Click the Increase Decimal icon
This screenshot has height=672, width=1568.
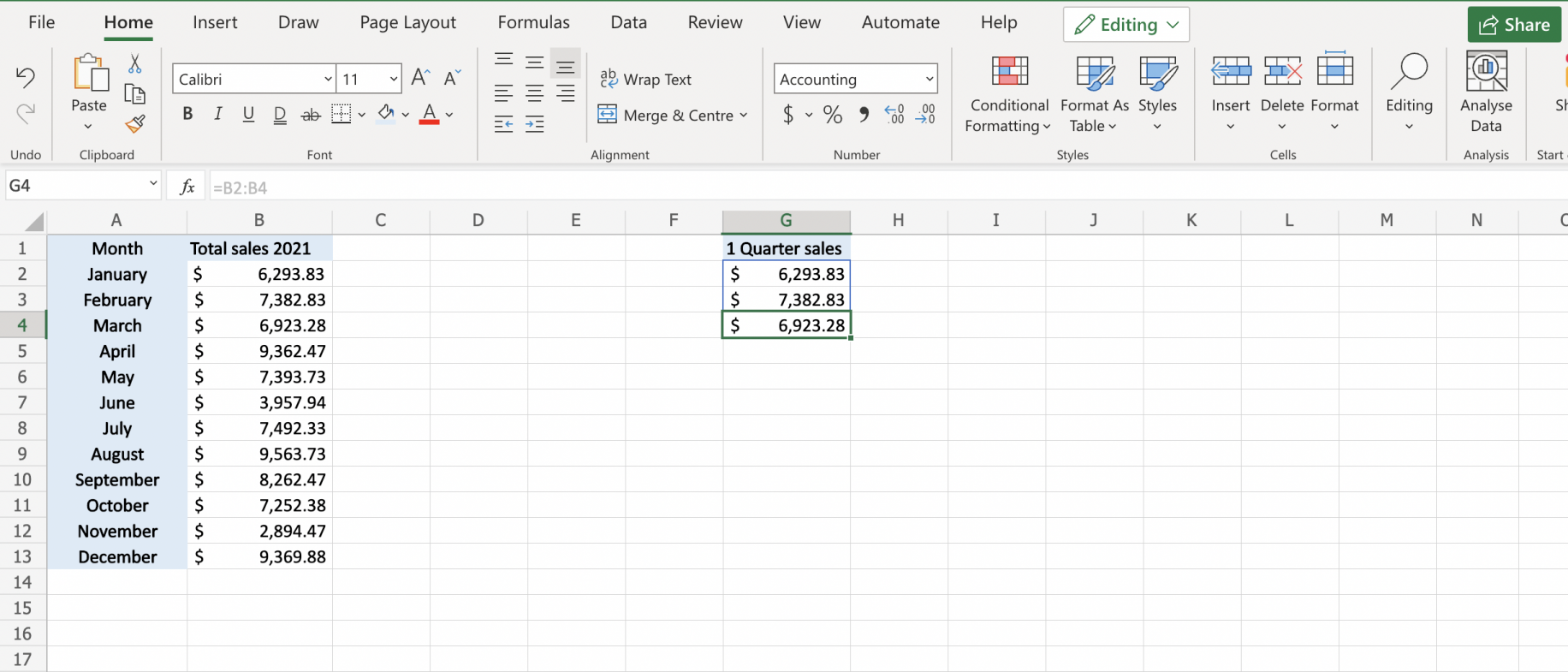pos(894,115)
